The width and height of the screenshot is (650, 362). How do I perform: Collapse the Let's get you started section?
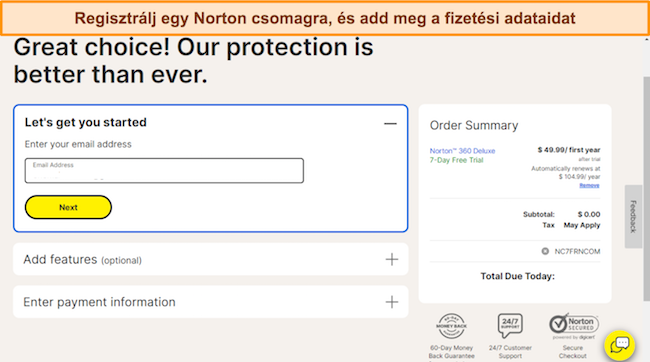(390, 124)
